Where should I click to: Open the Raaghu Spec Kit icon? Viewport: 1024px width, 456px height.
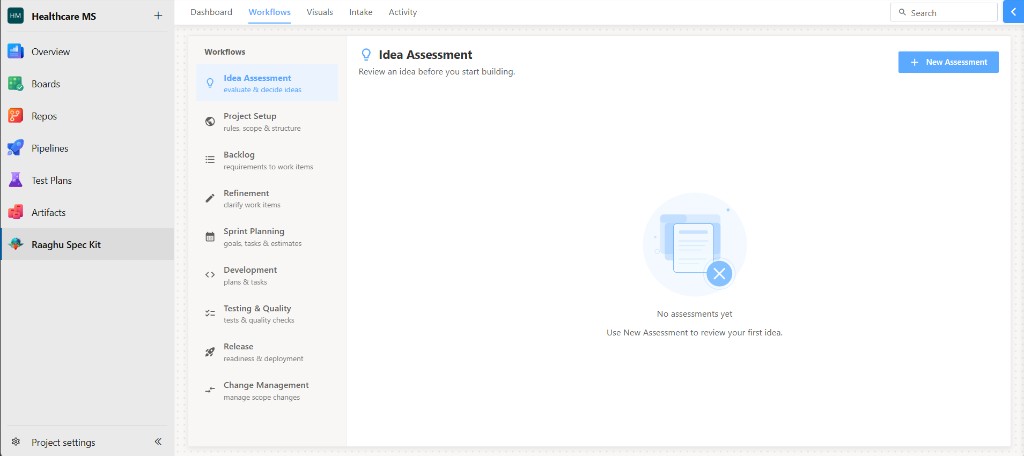(x=16, y=244)
